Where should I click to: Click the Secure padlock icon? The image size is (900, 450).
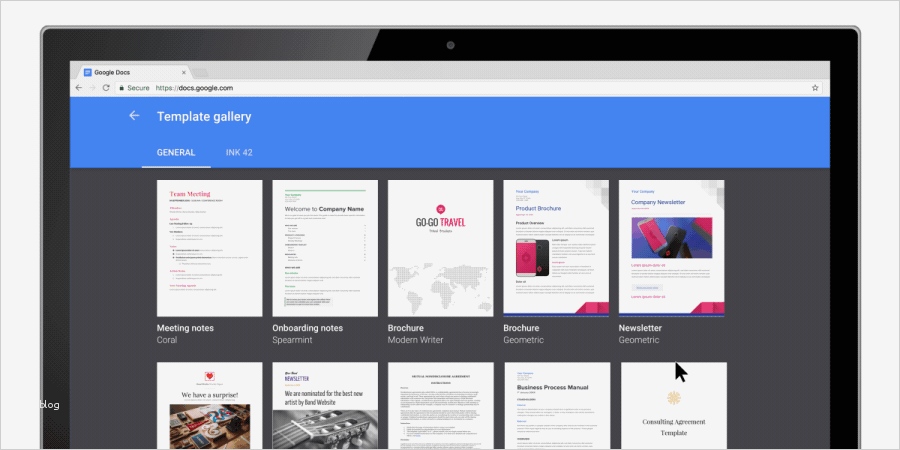click(121, 88)
